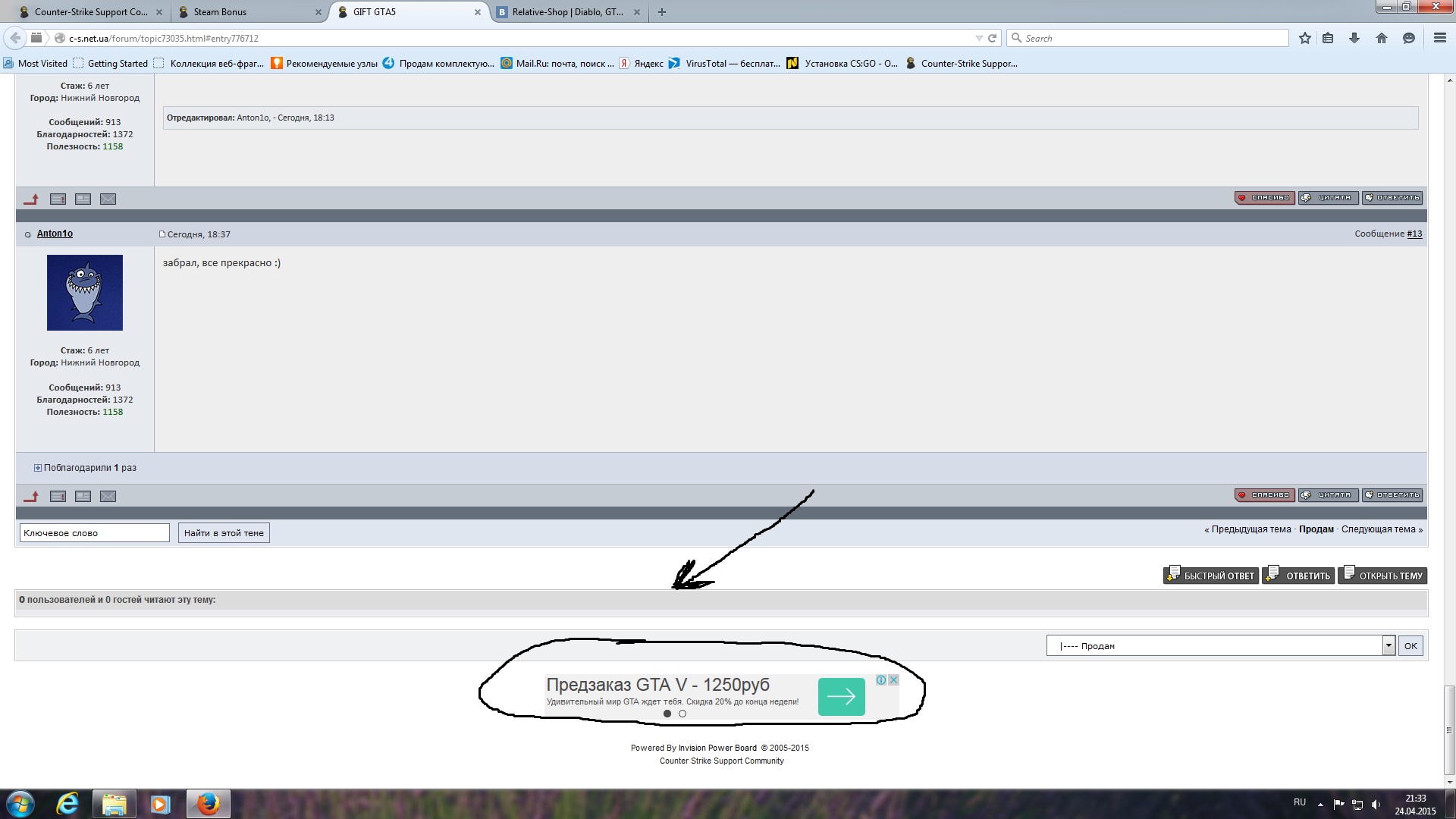This screenshot has width=1456, height=819.
Task: Open the 'Getting Started' bookmark
Action: (111, 64)
